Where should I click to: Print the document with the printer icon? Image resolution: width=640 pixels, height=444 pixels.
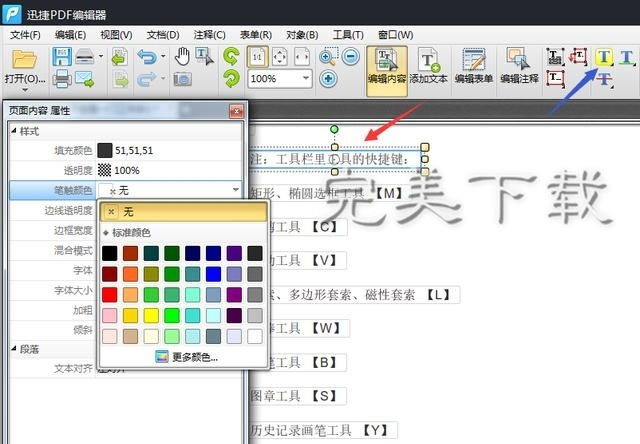click(62, 78)
